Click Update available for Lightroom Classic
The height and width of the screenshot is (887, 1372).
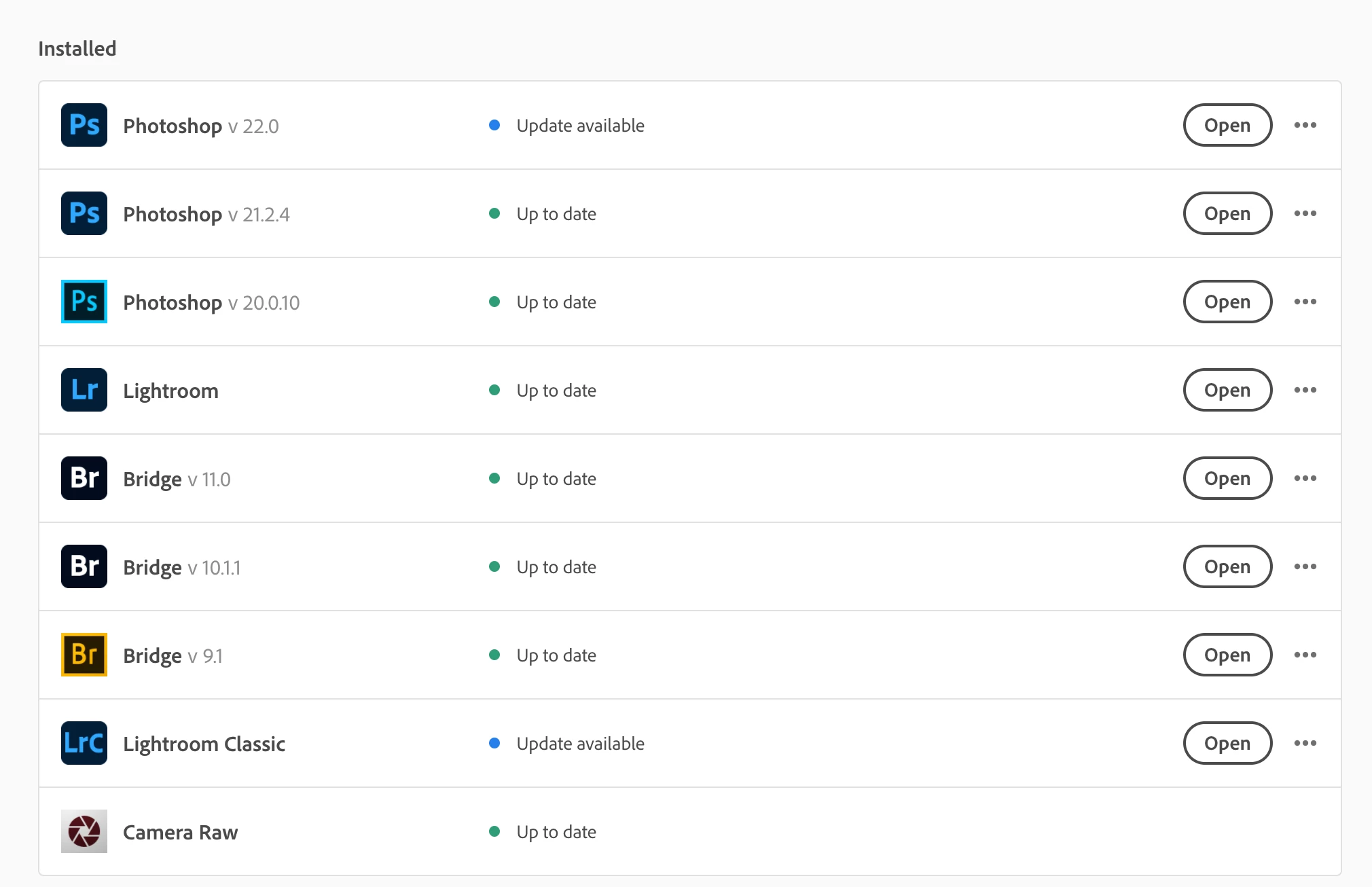tap(580, 744)
